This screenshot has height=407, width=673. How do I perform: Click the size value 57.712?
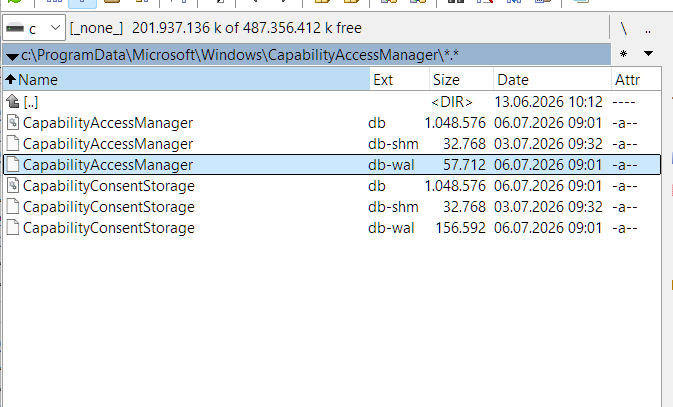(464, 165)
